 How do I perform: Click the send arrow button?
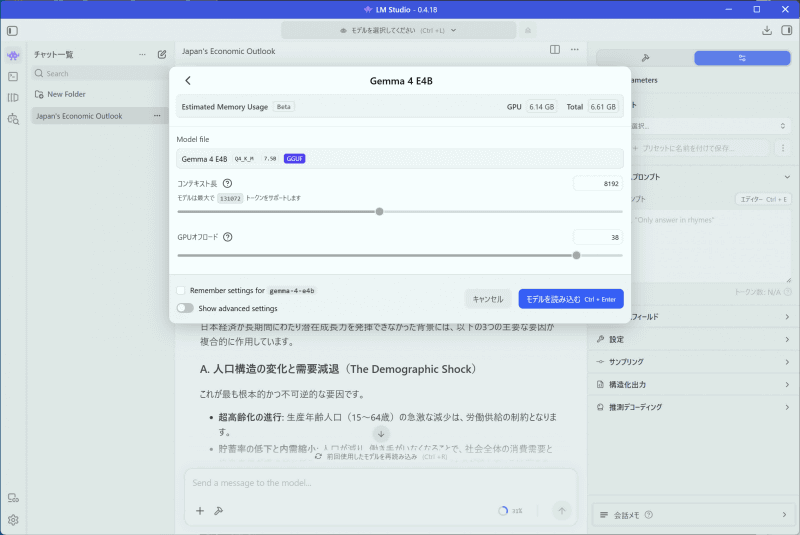click(x=562, y=511)
